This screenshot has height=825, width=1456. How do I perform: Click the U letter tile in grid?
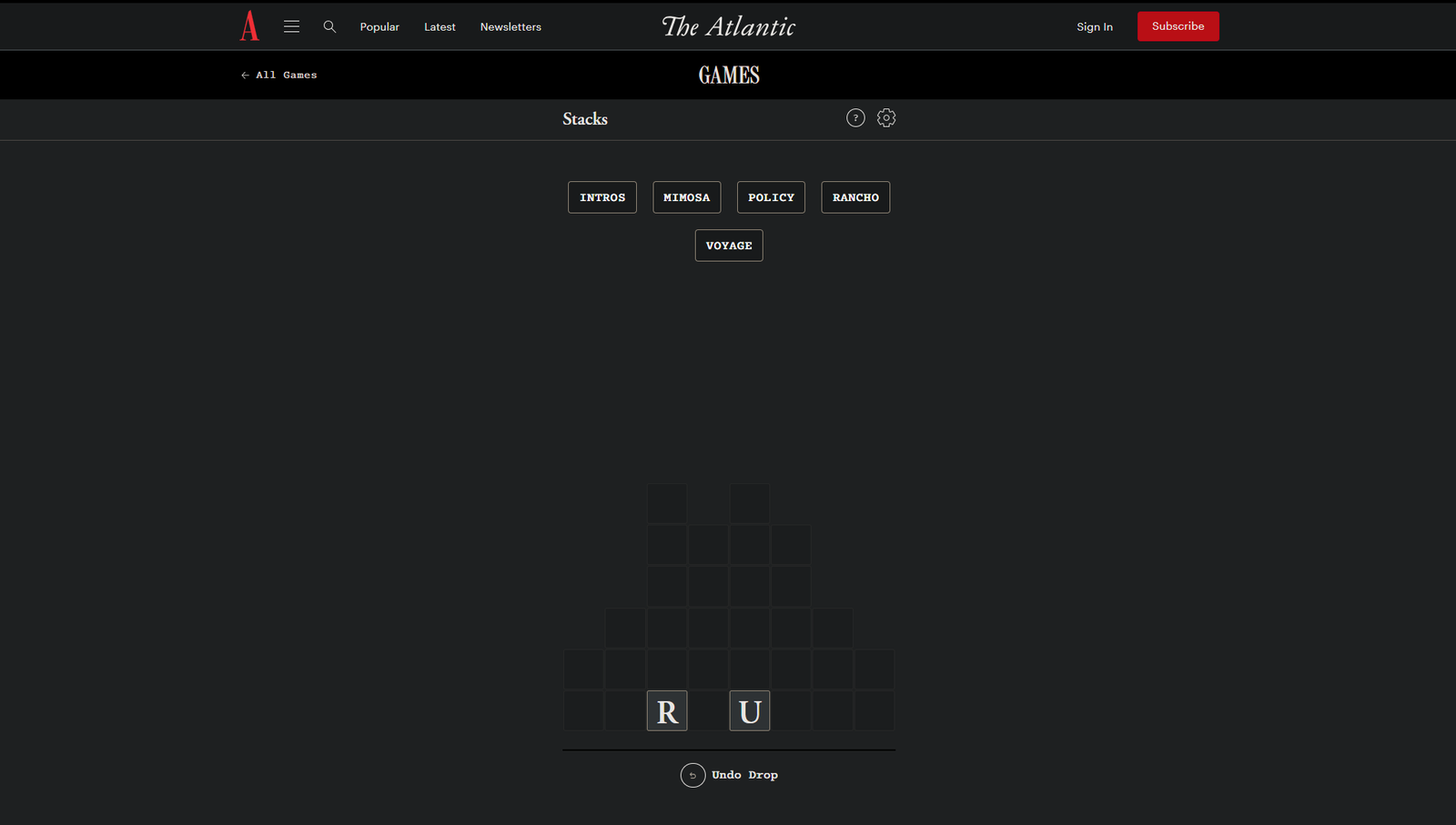click(750, 711)
